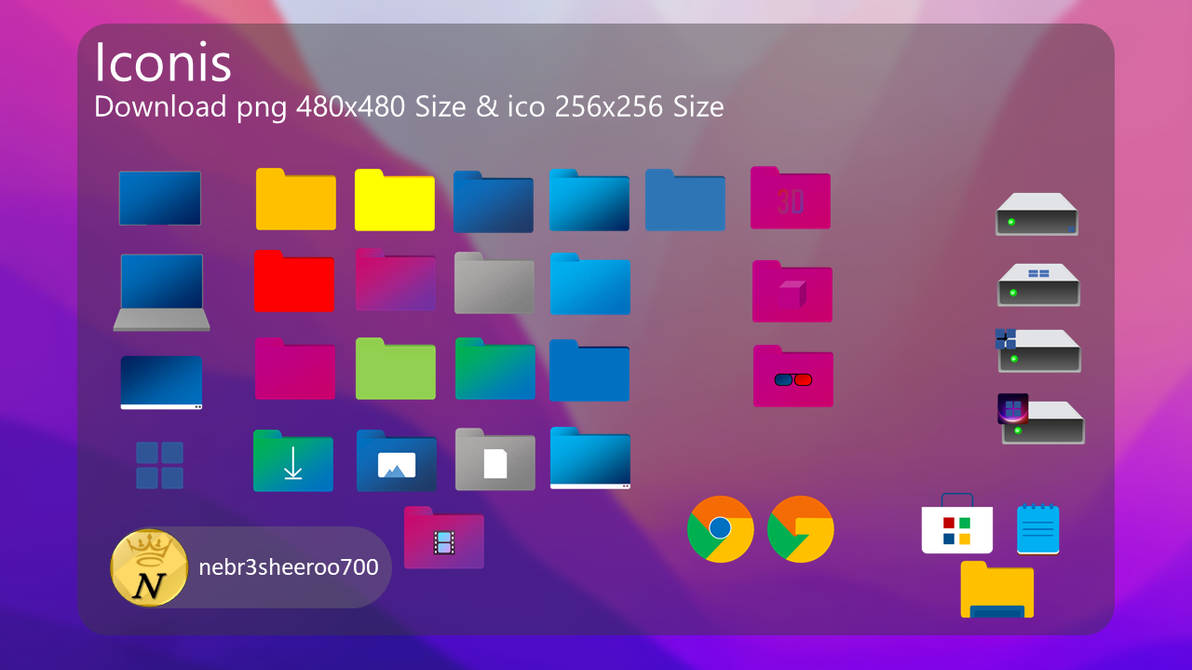This screenshot has height=670, width=1192.
Task: Click the standalone blue Windows logo icon
Action: 160,465
